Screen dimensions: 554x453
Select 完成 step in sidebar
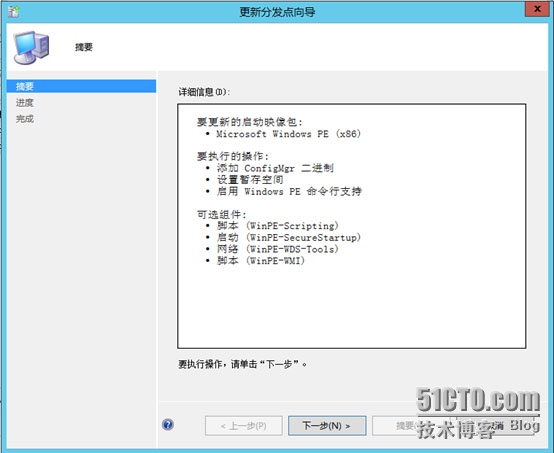click(25, 119)
